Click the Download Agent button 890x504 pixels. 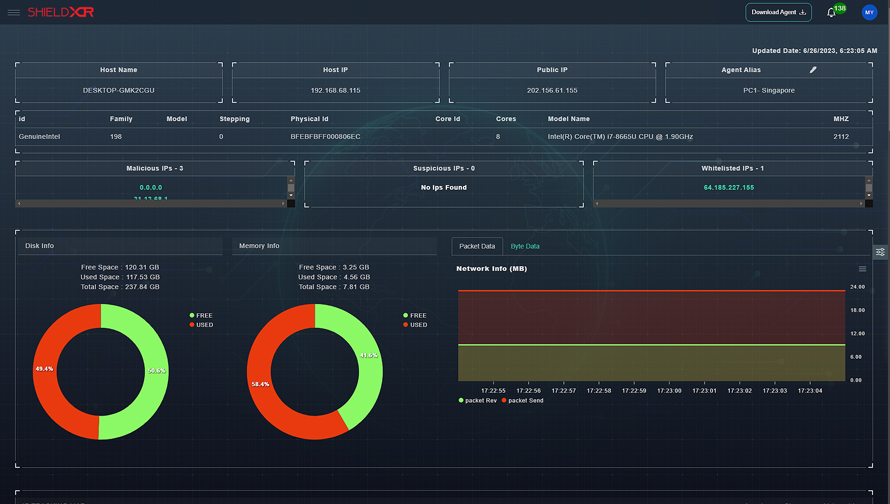(778, 12)
